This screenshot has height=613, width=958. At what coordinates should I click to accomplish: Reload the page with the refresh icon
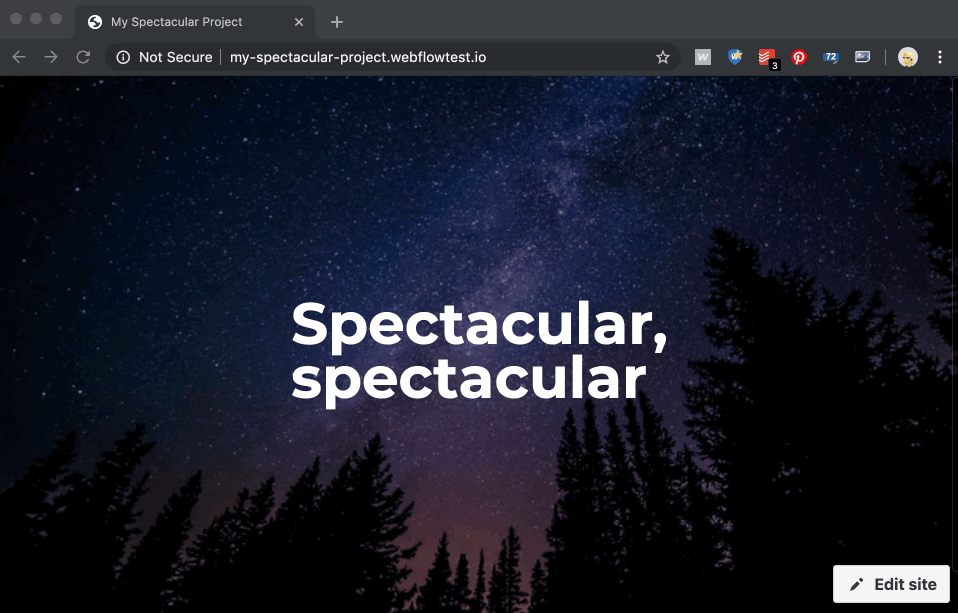point(83,57)
